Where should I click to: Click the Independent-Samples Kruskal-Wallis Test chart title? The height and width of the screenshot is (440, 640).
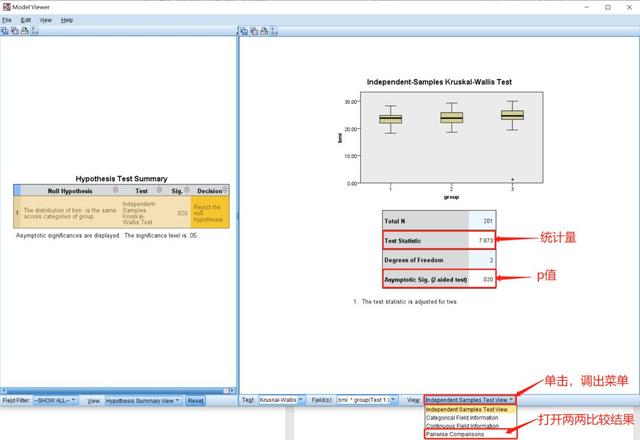coord(439,82)
